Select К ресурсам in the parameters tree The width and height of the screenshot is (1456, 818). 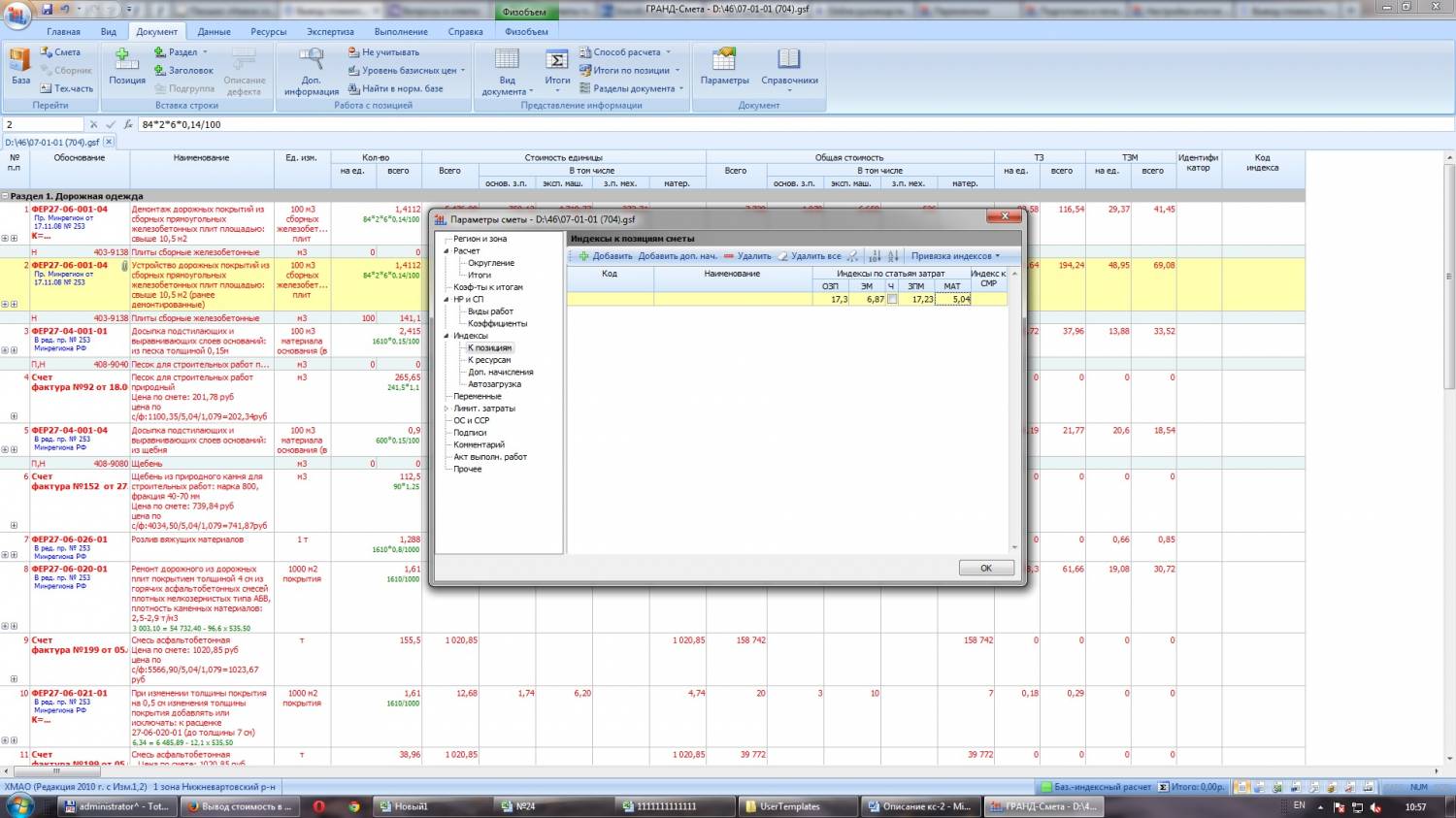(489, 360)
